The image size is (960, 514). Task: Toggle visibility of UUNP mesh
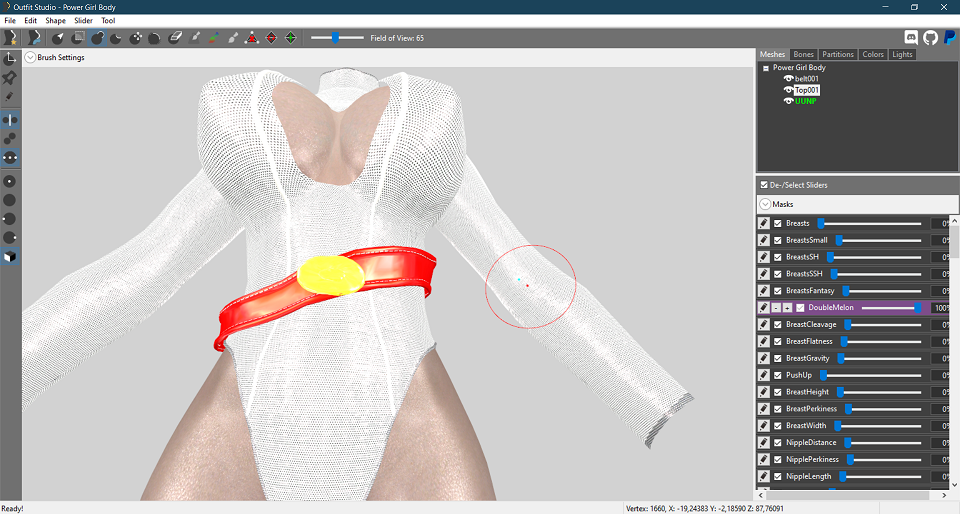point(789,101)
